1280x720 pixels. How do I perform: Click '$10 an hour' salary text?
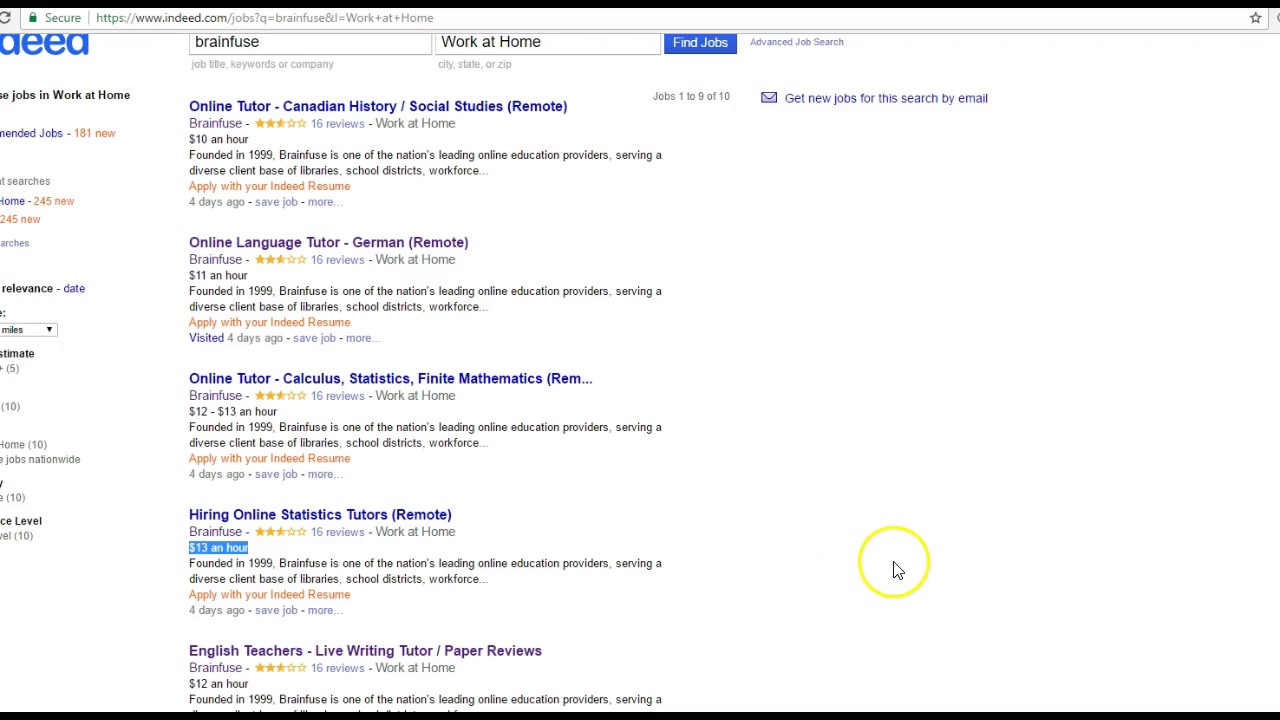[x=219, y=140]
